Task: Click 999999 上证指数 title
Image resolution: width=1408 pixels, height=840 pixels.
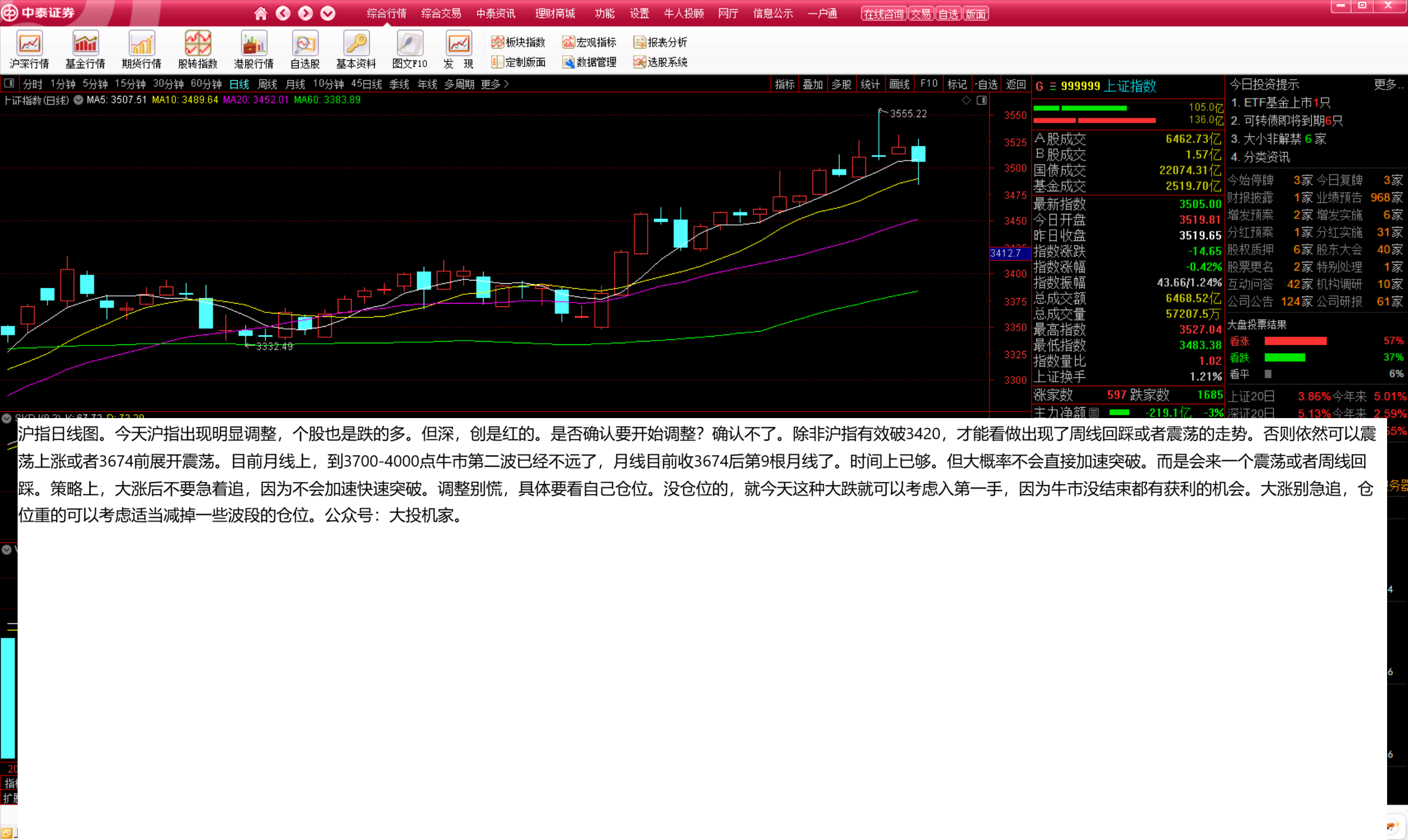Action: pyautogui.click(x=1109, y=86)
